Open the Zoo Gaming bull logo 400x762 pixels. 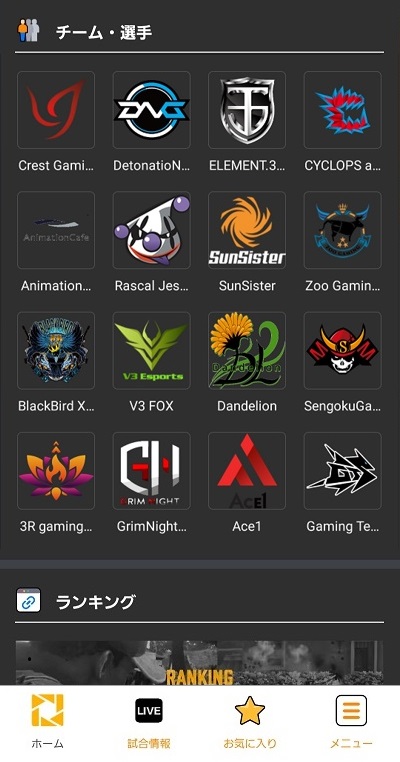tap(343, 230)
